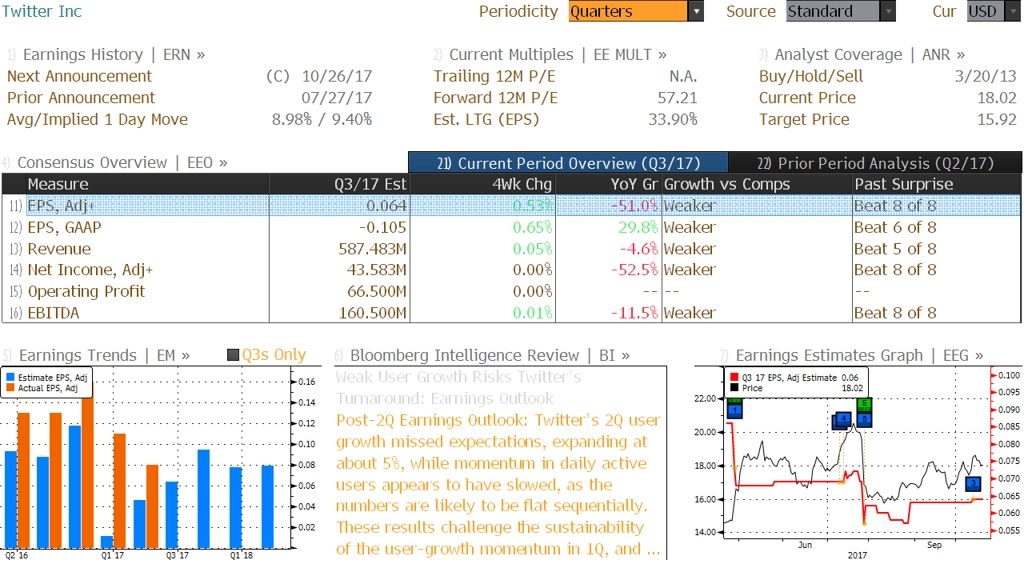The width and height of the screenshot is (1024, 564).
Task: Select the EPS, GAAP measure row
Action: [511, 227]
